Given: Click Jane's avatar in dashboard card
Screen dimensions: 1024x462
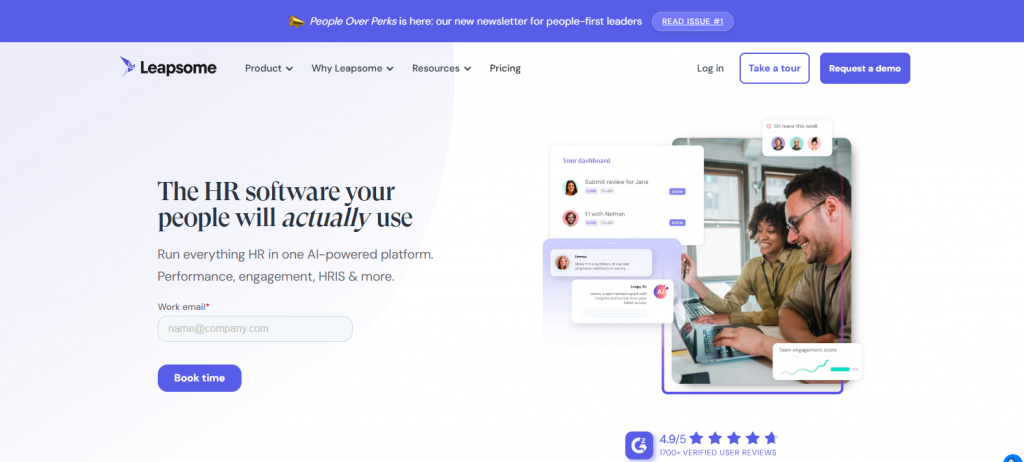Looking at the screenshot, I should [x=570, y=187].
